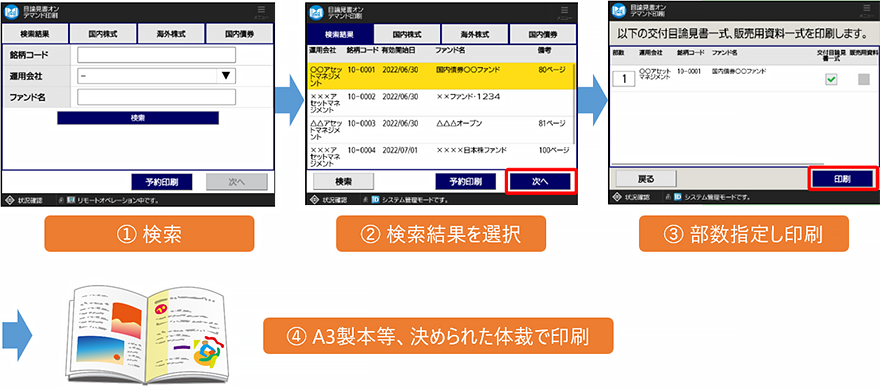This screenshot has height=388, width=880.
Task: Click the wide 検索 button on the search screen
Action: [x=138, y=118]
